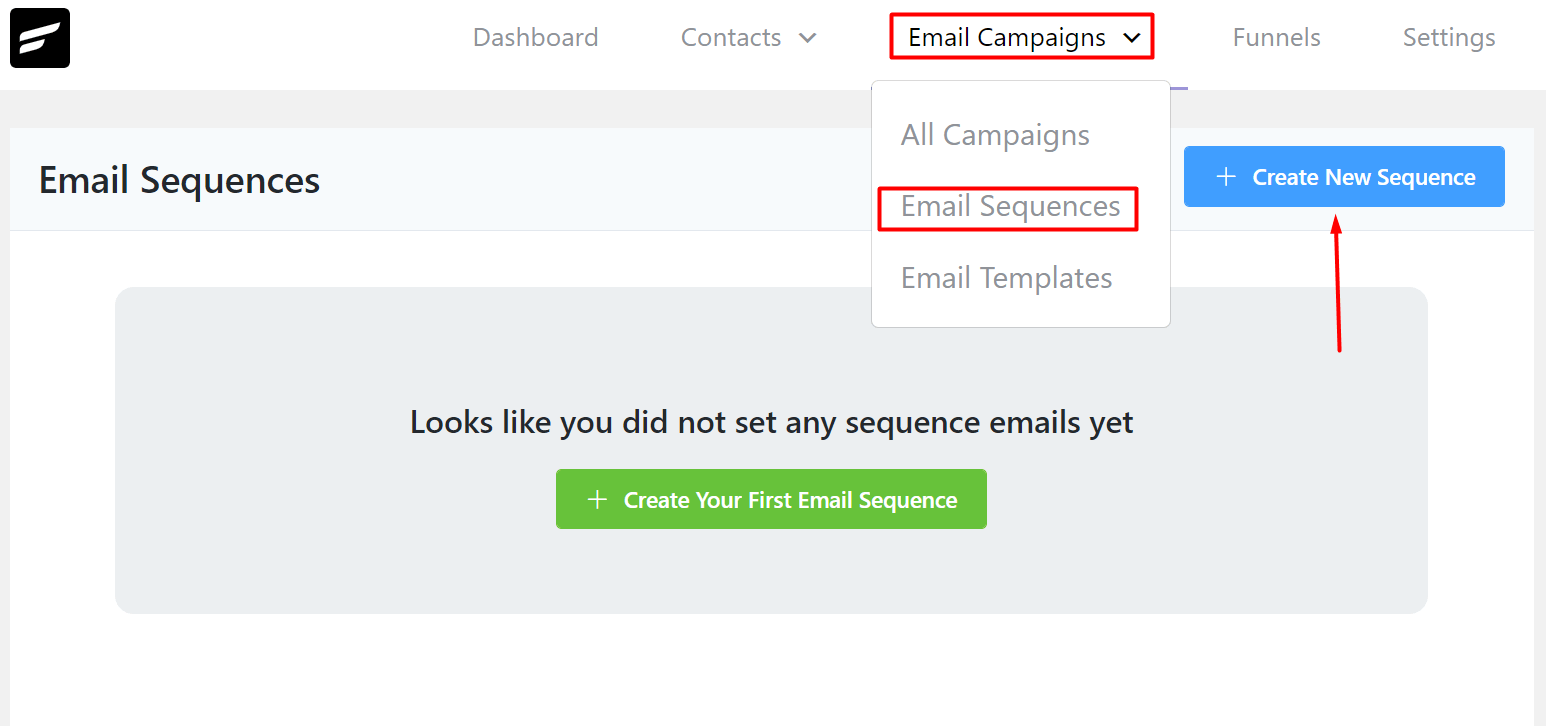
Task: Go to the Dashboard page
Action: pyautogui.click(x=536, y=38)
